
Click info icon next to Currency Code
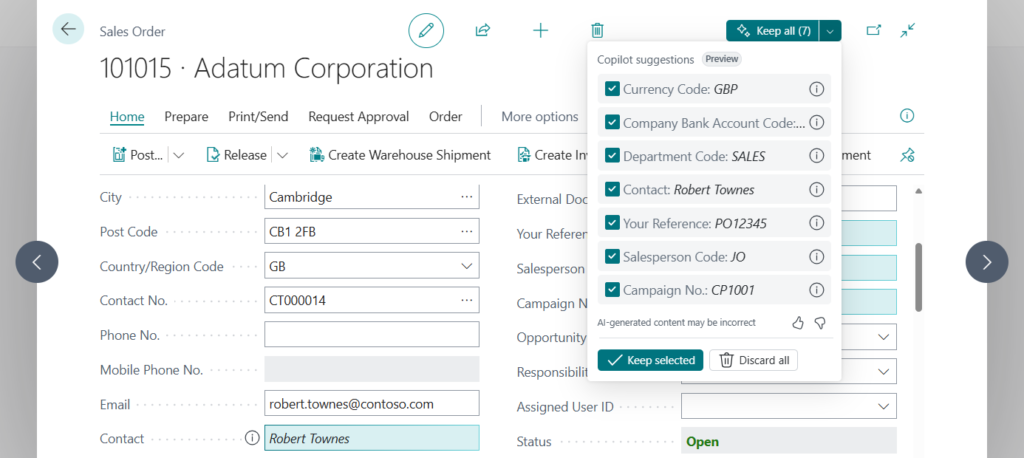(816, 89)
